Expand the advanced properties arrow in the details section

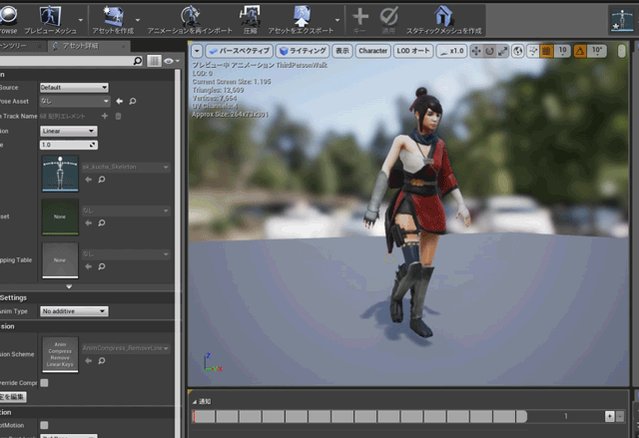point(69,287)
